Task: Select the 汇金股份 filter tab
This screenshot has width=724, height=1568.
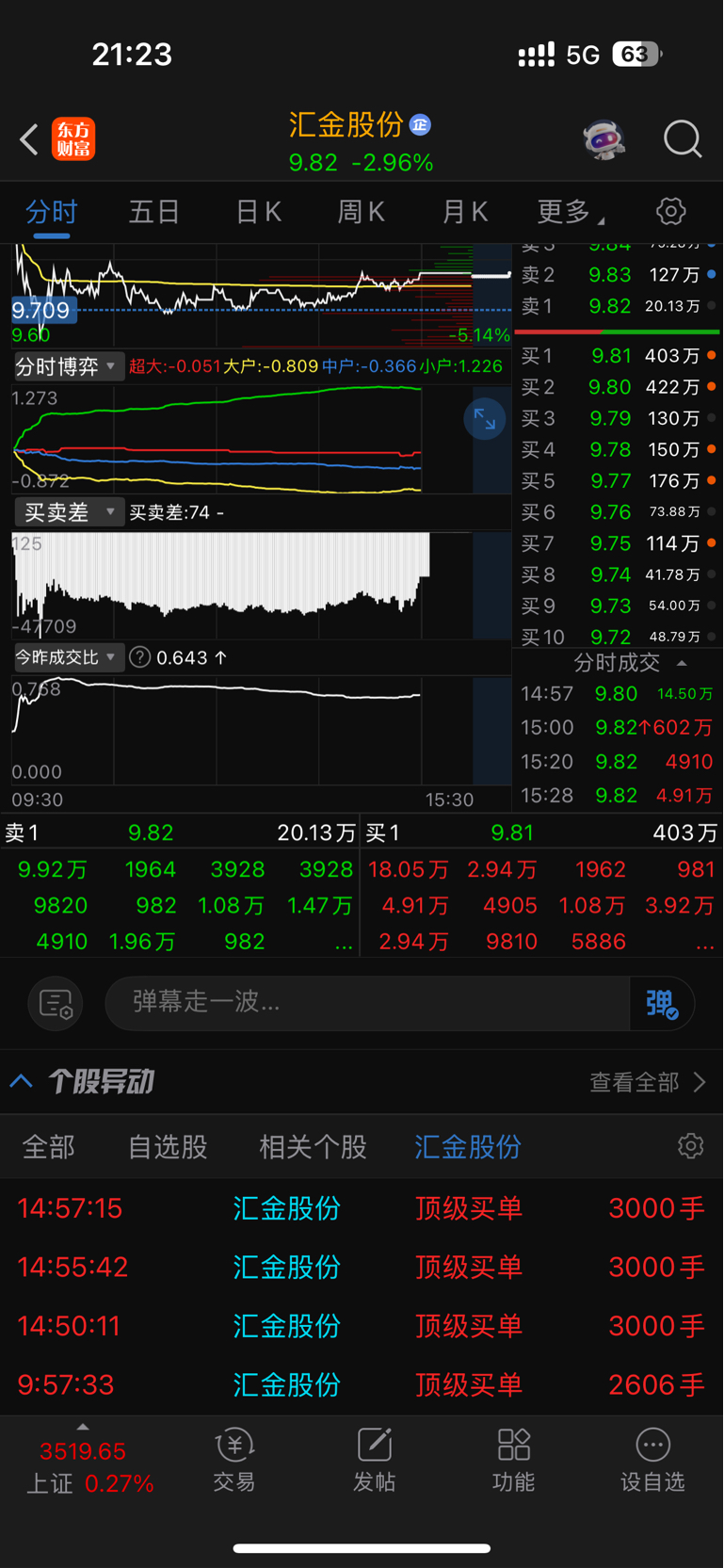Action: 468,1147
